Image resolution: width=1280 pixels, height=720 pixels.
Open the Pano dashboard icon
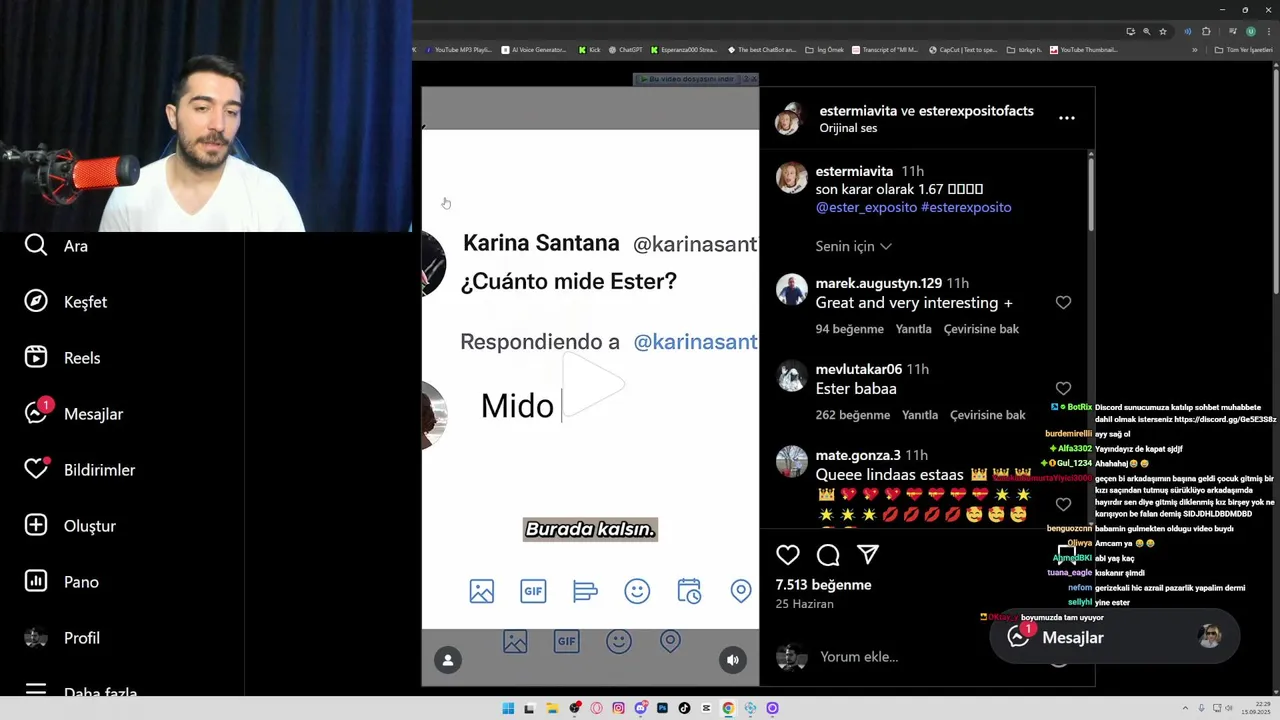point(36,581)
